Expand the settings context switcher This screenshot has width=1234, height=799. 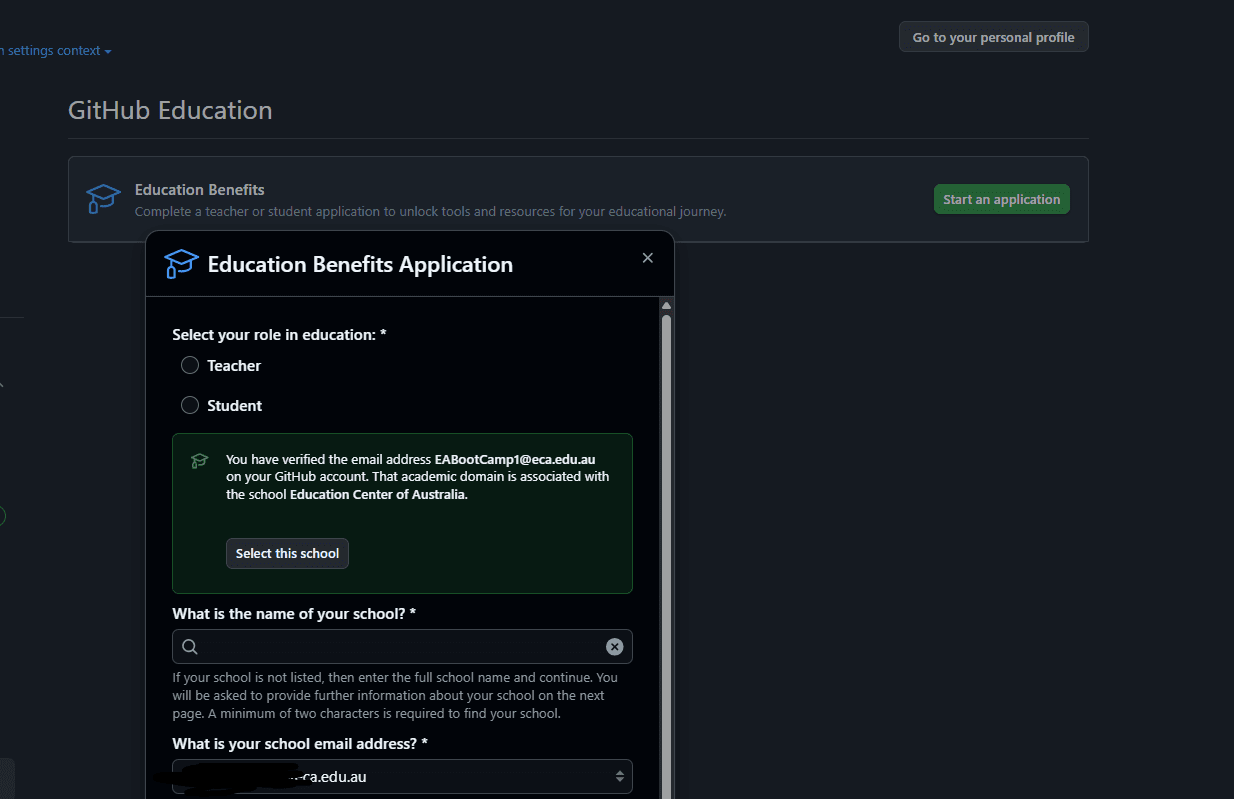[x=60, y=51]
